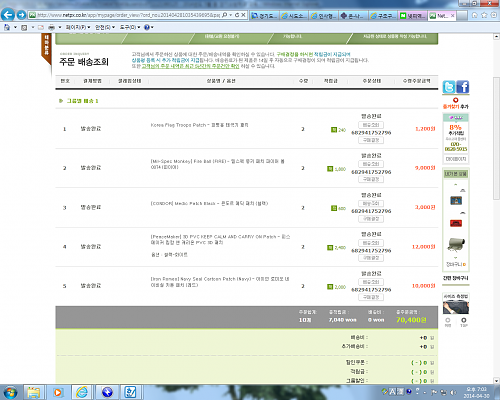The image size is (500, 400).
Task: Open browser Home via top-right house icon
Action: point(475,15)
